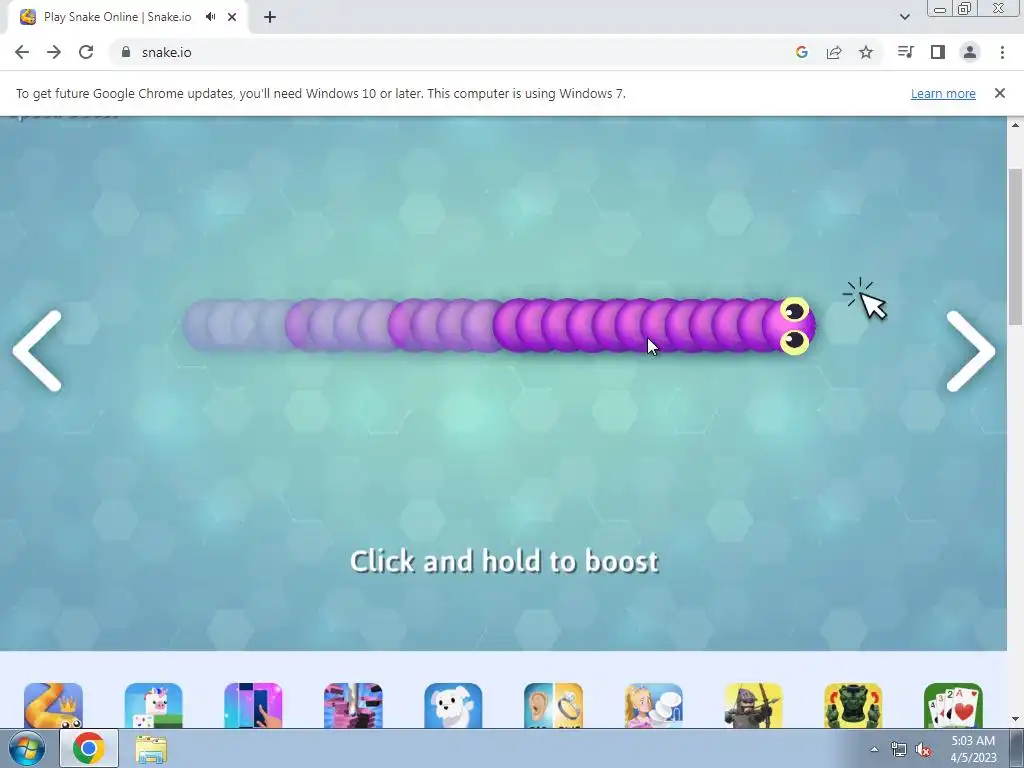Image resolution: width=1024 pixels, height=768 pixels.
Task: Dismiss the Chrome update notification bar
Action: 1000,93
